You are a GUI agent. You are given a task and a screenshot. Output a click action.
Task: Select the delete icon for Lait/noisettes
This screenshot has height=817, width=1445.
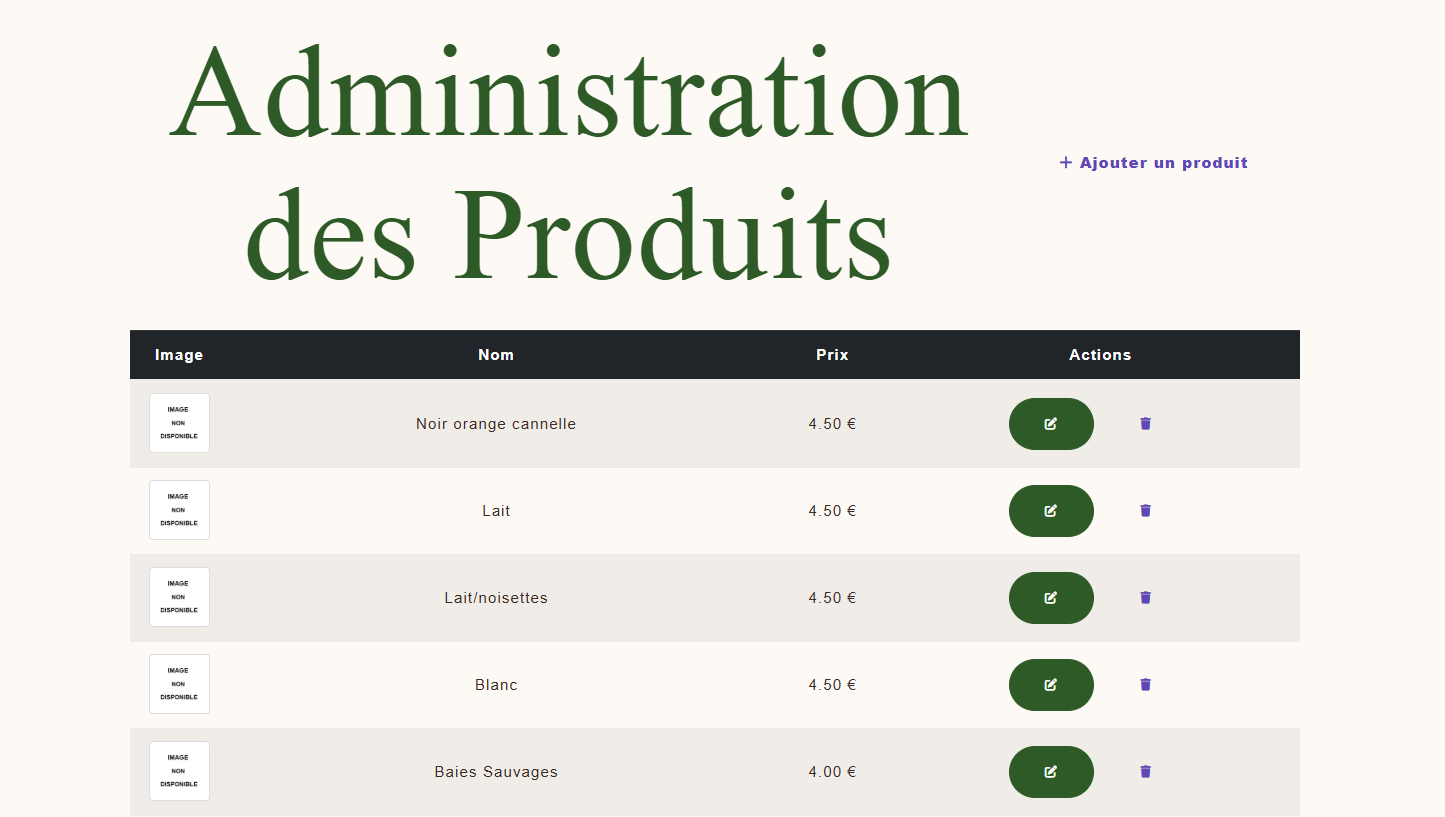pyautogui.click(x=1145, y=597)
